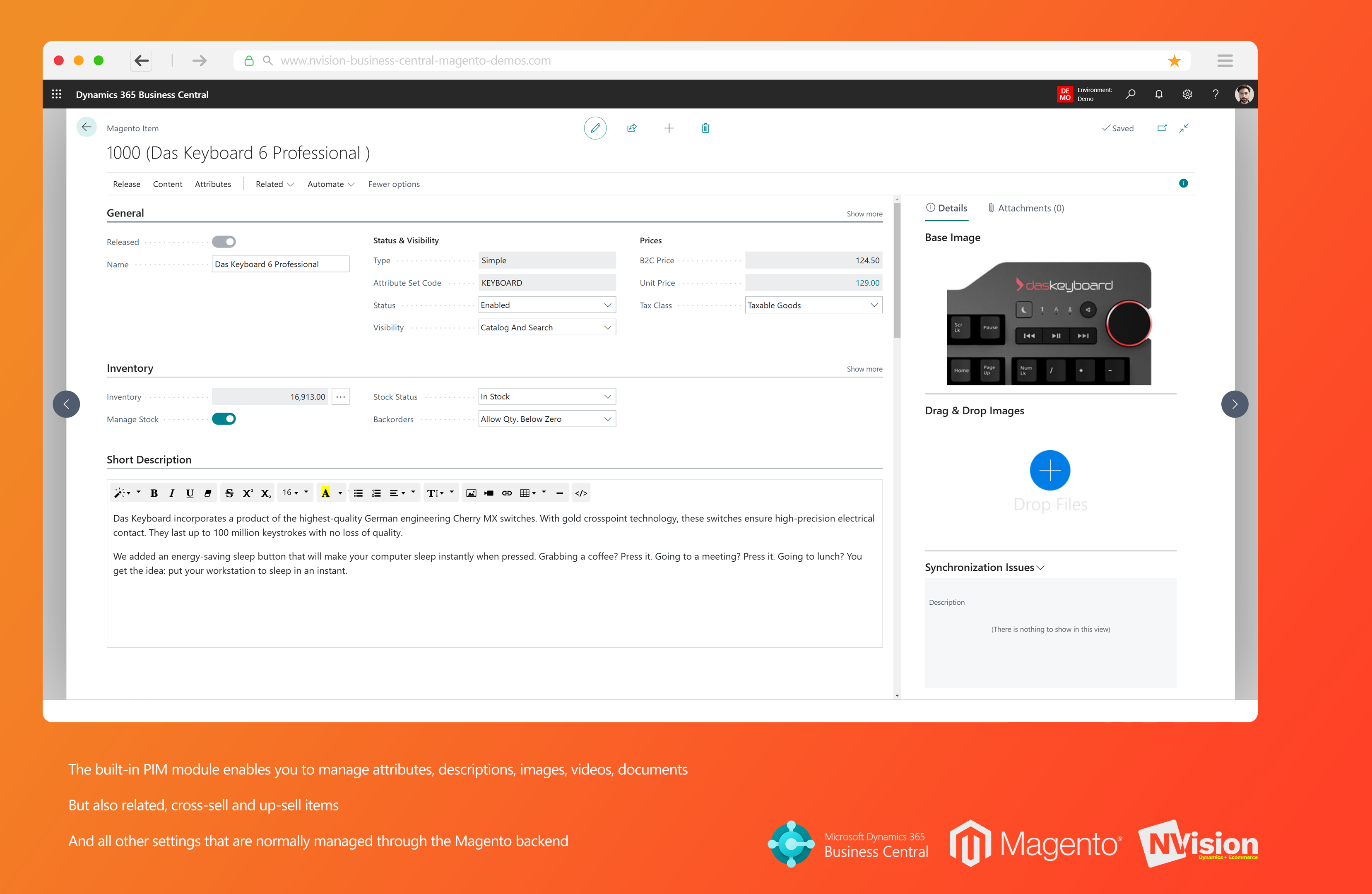The width and height of the screenshot is (1372, 894).
Task: Turn off Manage Stock toggle
Action: (x=224, y=419)
